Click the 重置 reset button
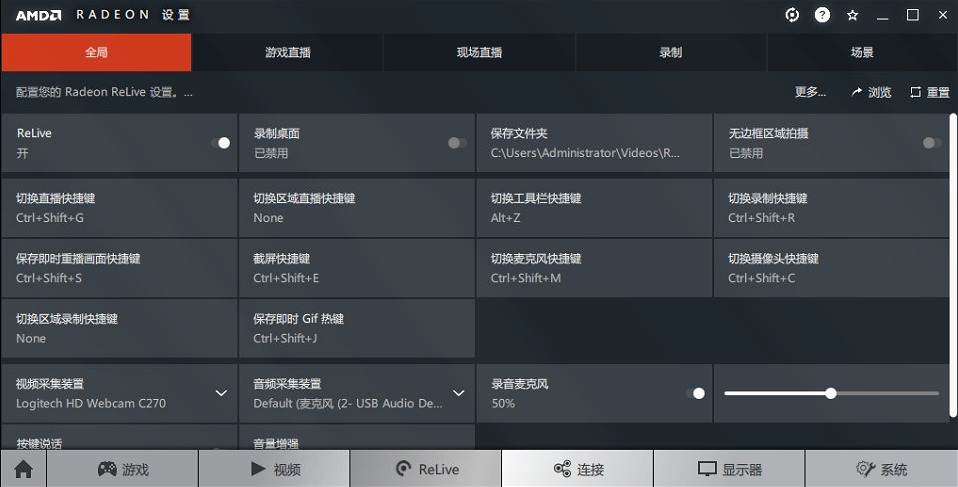 coord(930,92)
